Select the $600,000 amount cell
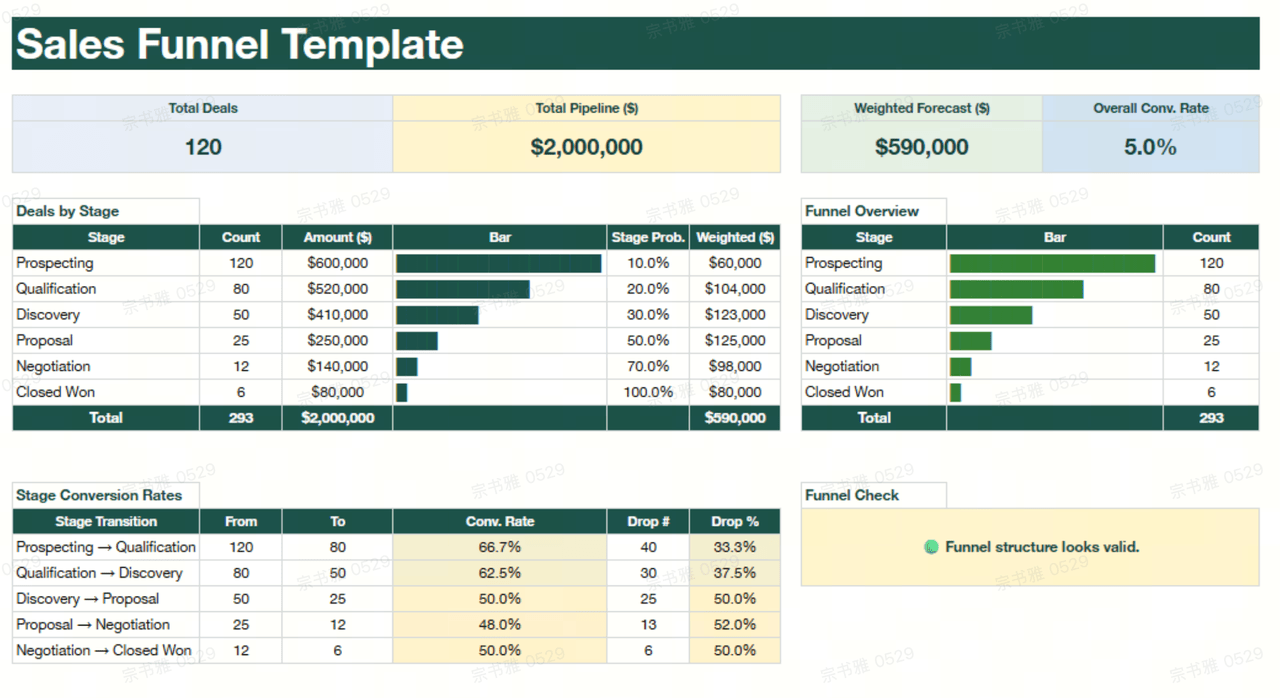Image resolution: width=1280 pixels, height=698 pixels. pos(338,263)
